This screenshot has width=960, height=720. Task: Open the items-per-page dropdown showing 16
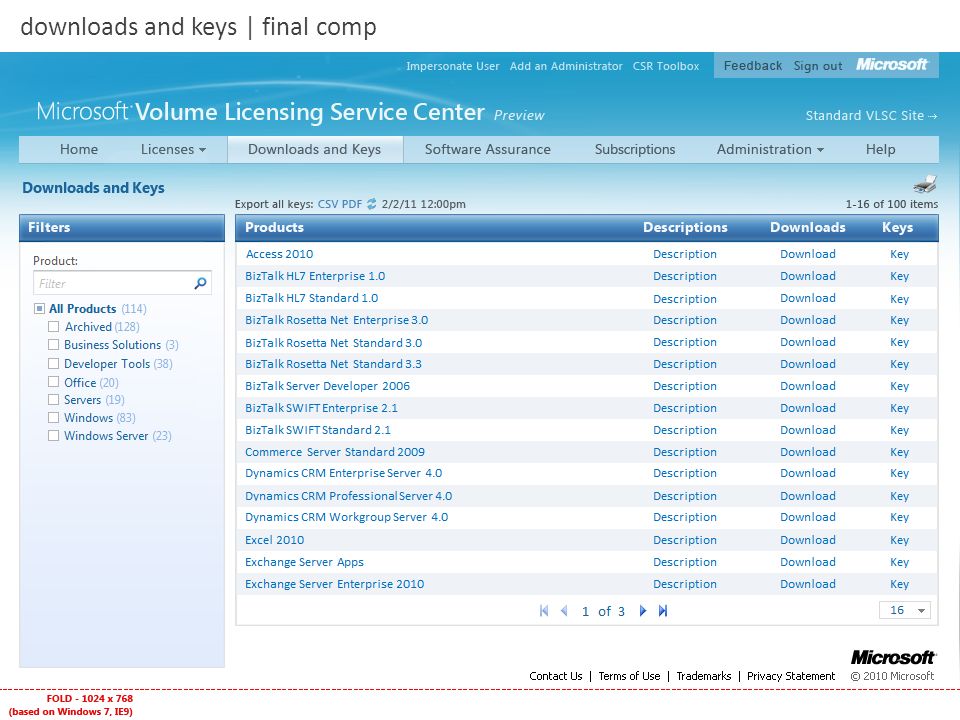coord(905,610)
